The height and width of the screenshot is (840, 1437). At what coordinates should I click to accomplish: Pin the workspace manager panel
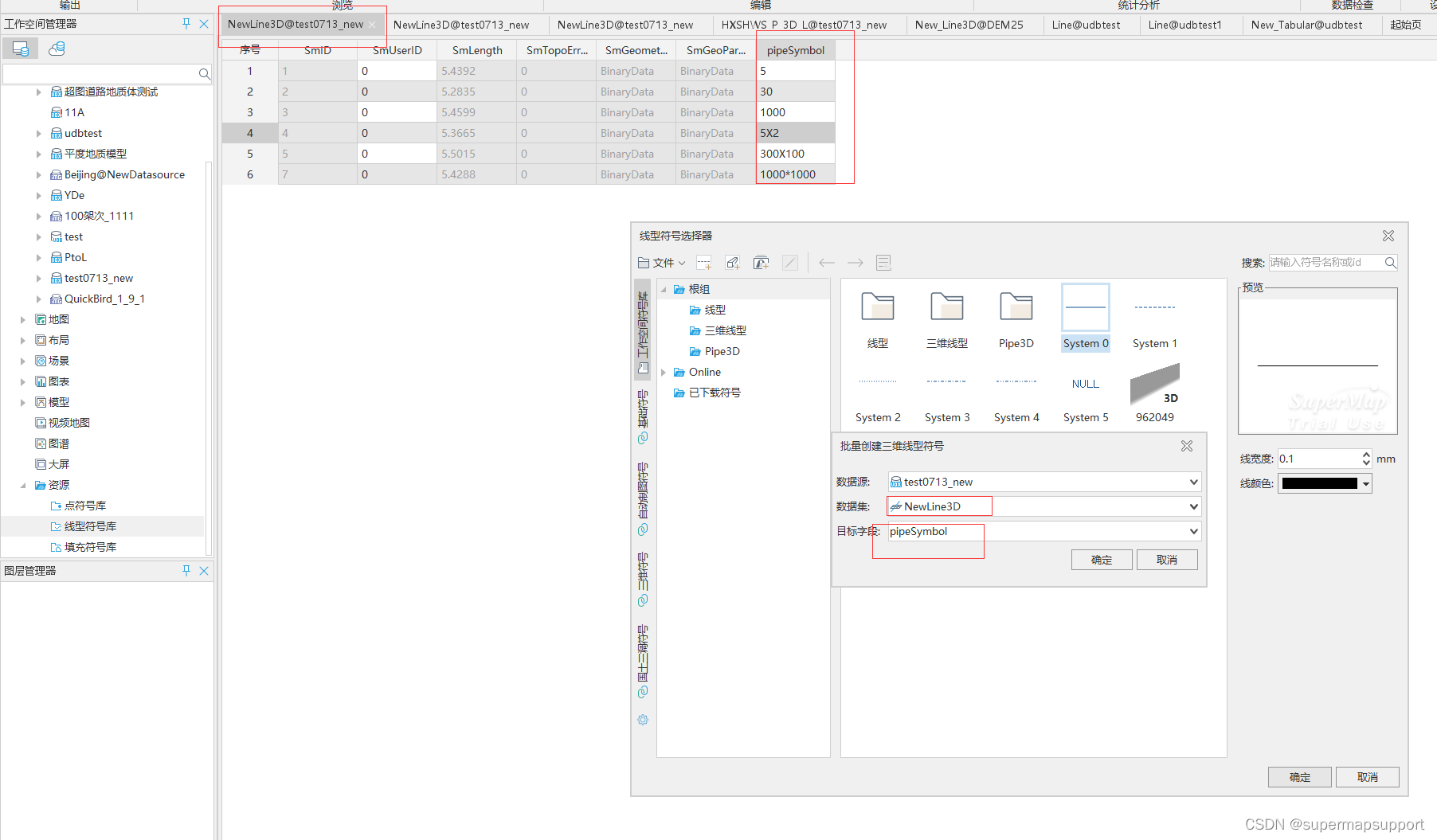tap(186, 24)
